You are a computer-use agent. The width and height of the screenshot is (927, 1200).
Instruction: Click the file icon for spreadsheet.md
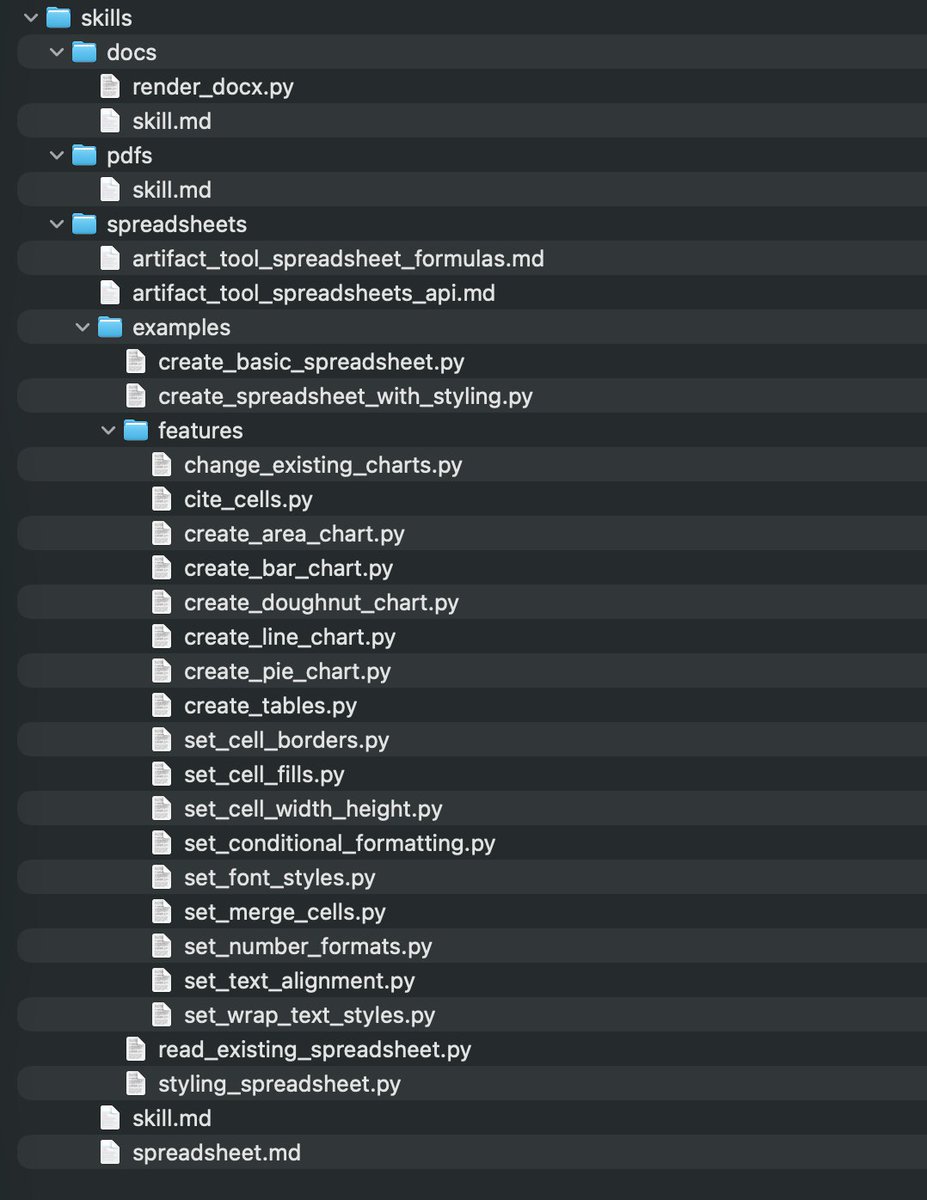pos(109,1152)
